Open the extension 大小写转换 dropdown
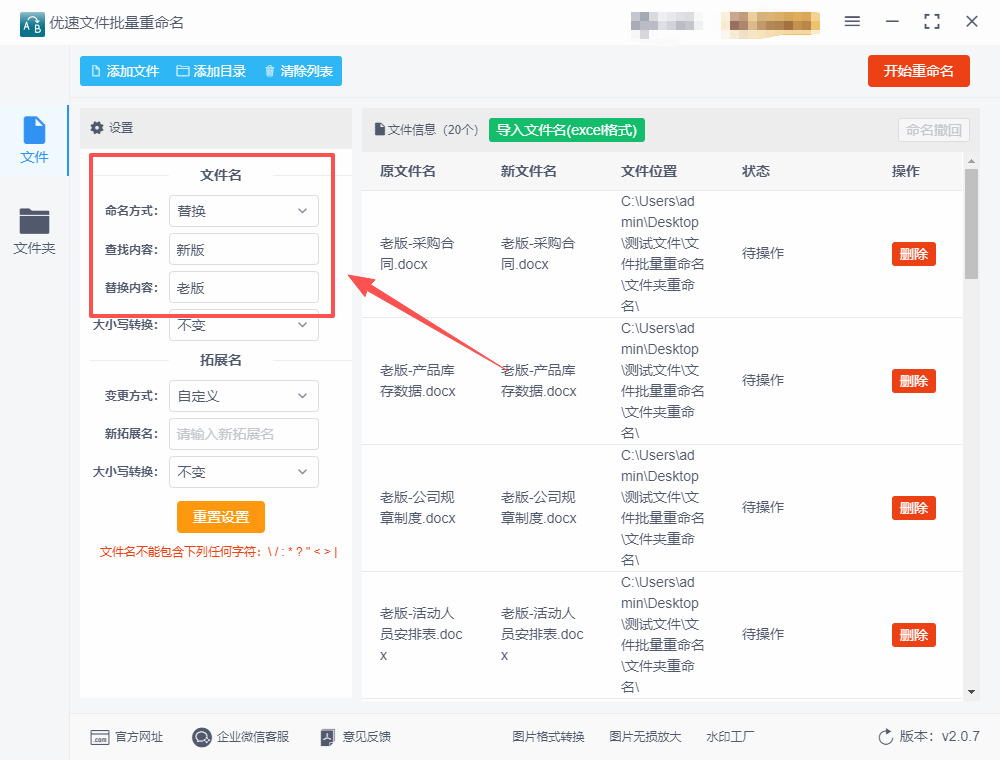Image resolution: width=1000 pixels, height=760 pixels. 244,472
